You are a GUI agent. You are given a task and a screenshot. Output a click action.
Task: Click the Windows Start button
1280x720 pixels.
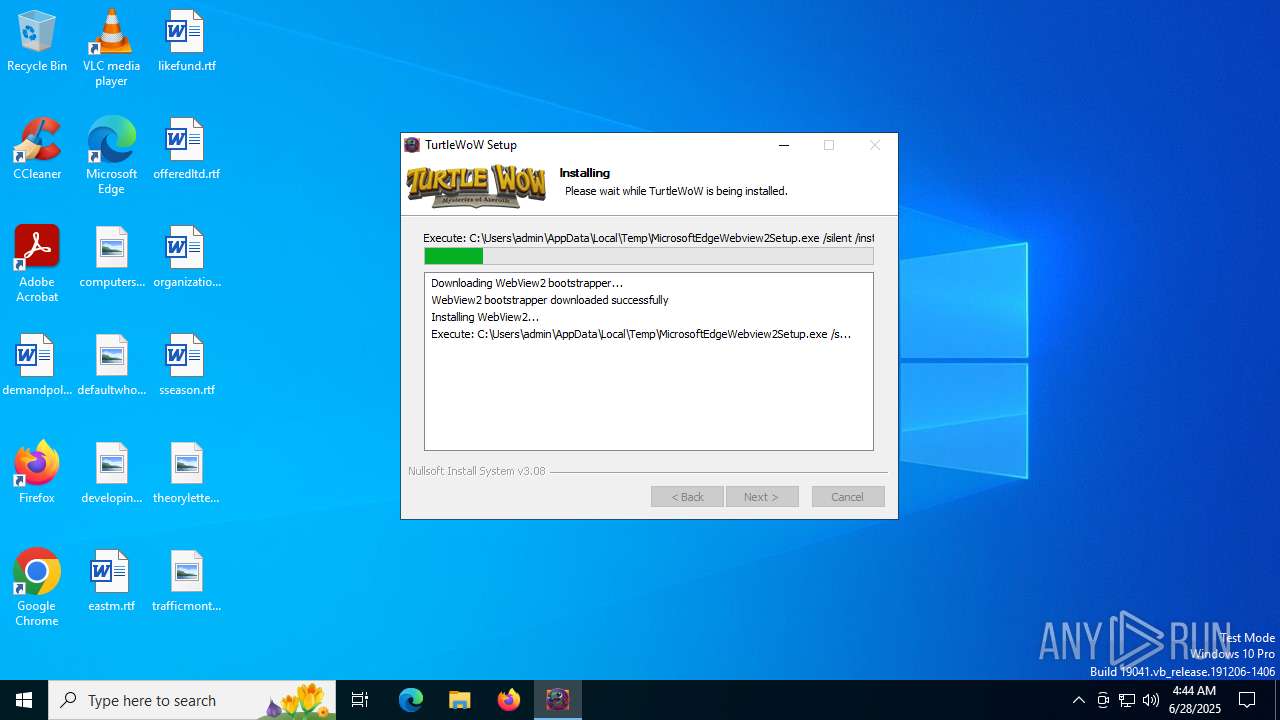tap(24, 700)
